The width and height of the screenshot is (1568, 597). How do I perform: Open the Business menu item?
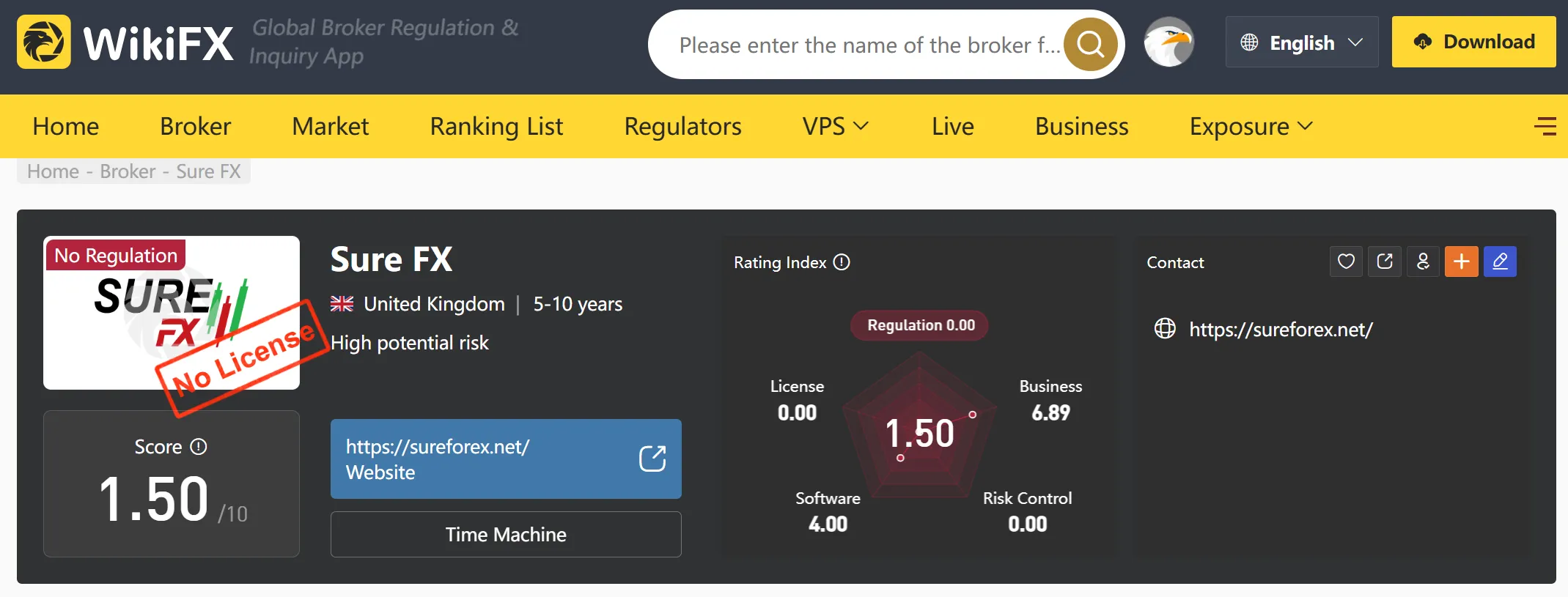pyautogui.click(x=1082, y=126)
